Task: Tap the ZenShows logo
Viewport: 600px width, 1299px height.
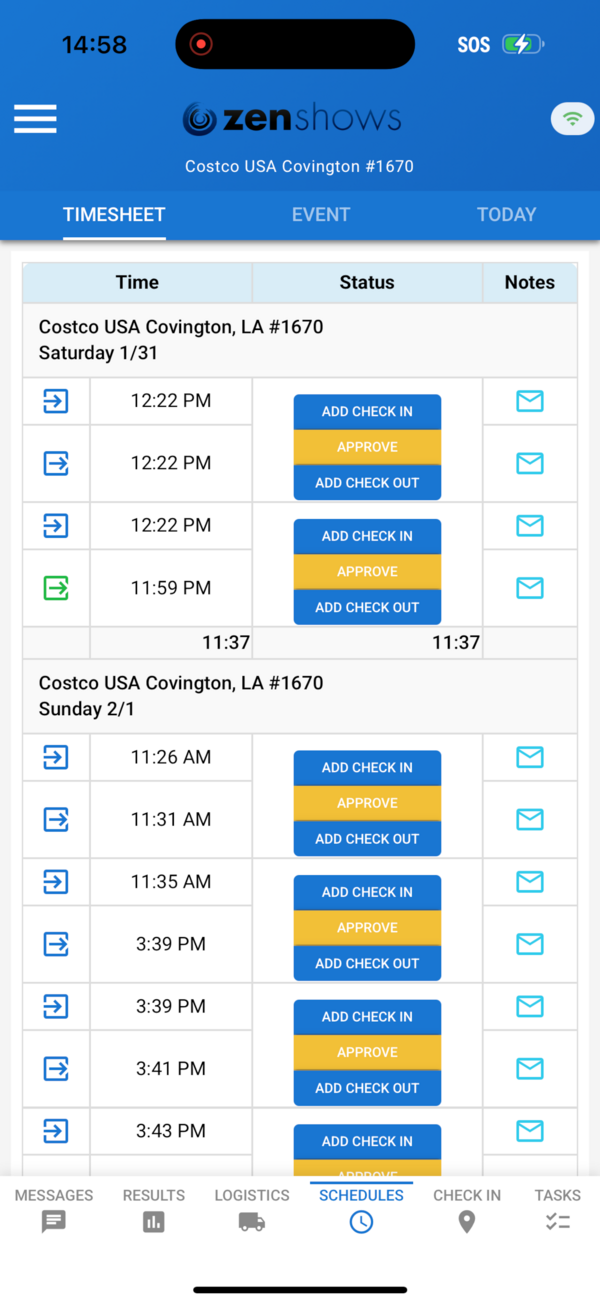Action: [291, 117]
